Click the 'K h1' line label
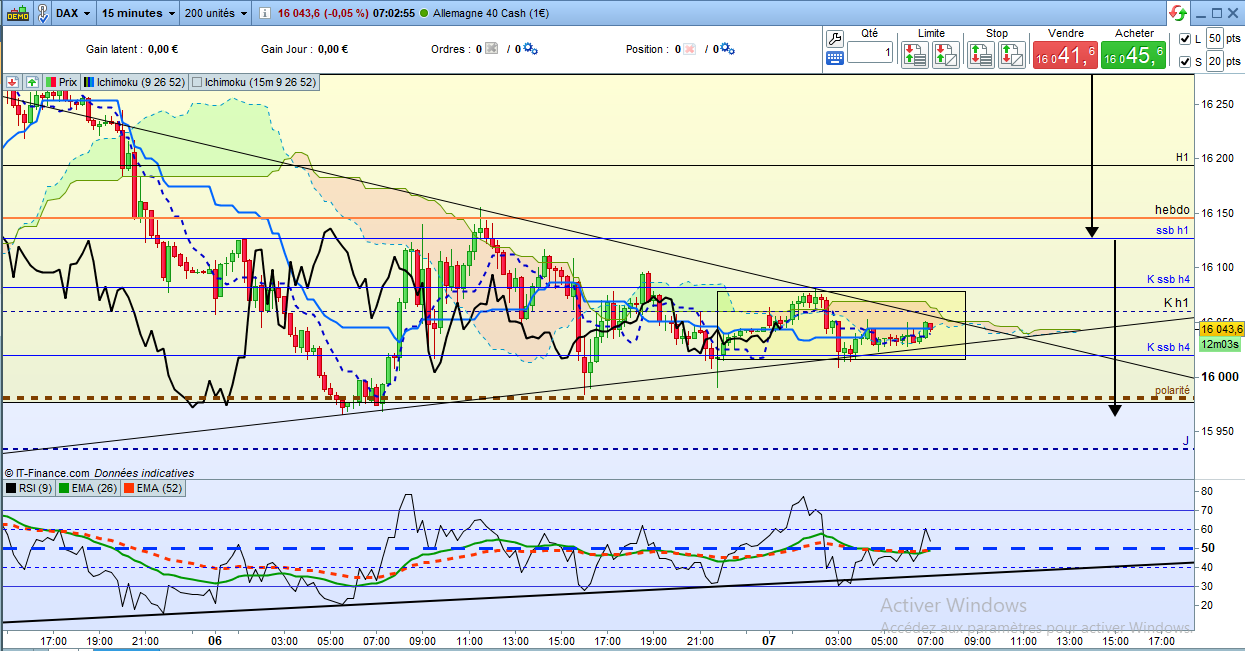The image size is (1245, 651). click(x=1176, y=303)
